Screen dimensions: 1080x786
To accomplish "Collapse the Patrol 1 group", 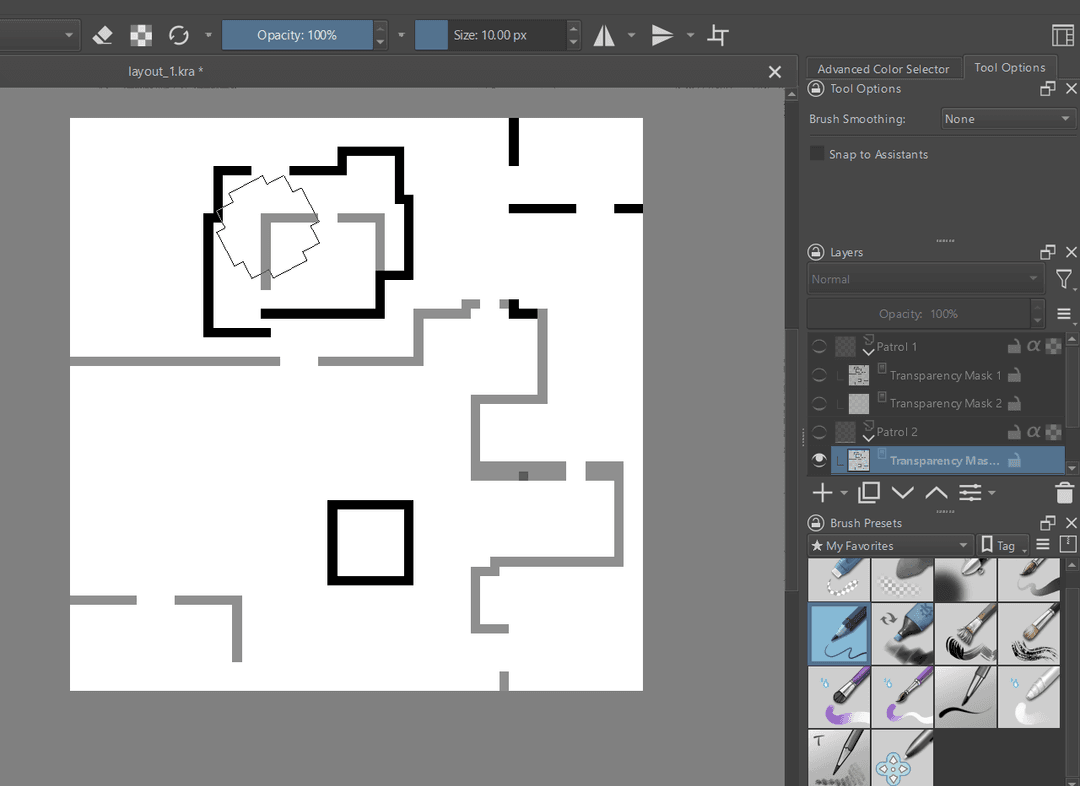I will [869, 353].
